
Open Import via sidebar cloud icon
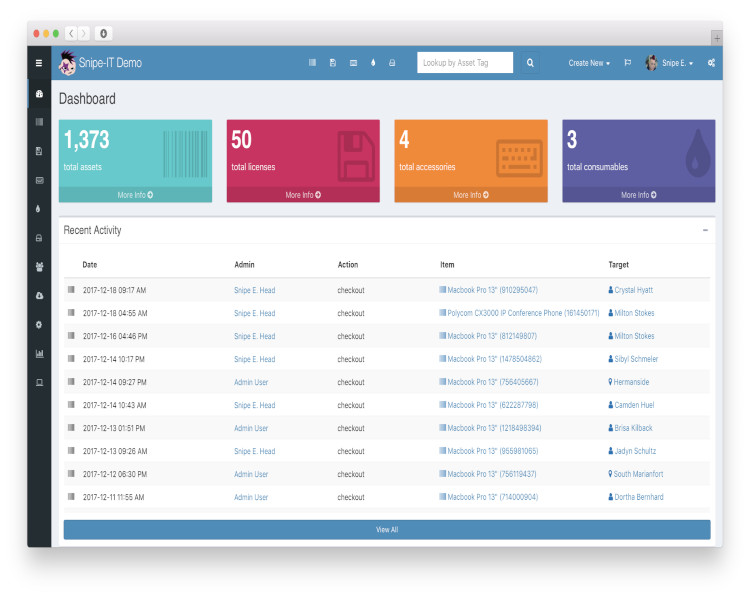(x=39, y=296)
